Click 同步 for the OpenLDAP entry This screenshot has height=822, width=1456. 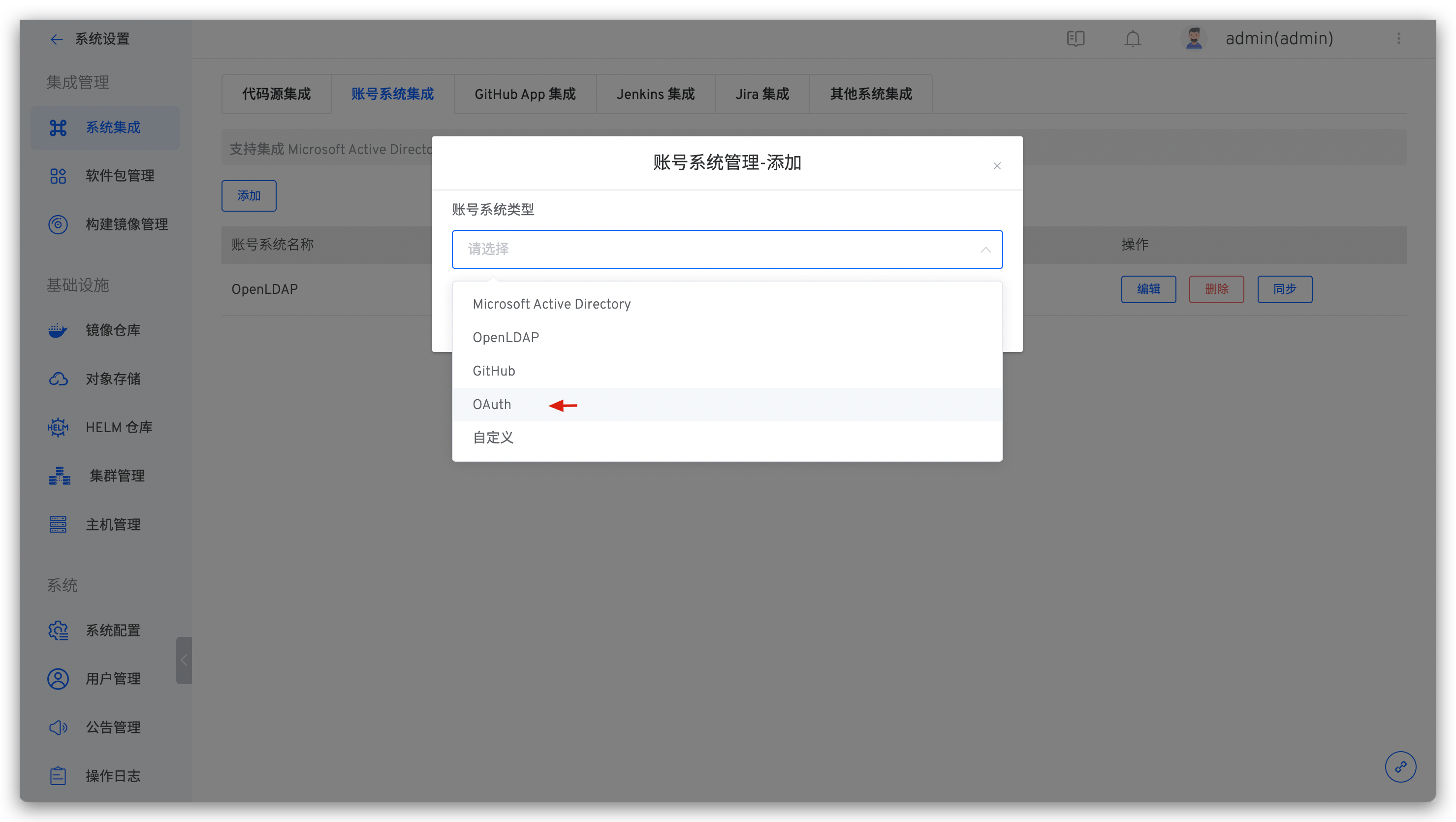click(1284, 289)
